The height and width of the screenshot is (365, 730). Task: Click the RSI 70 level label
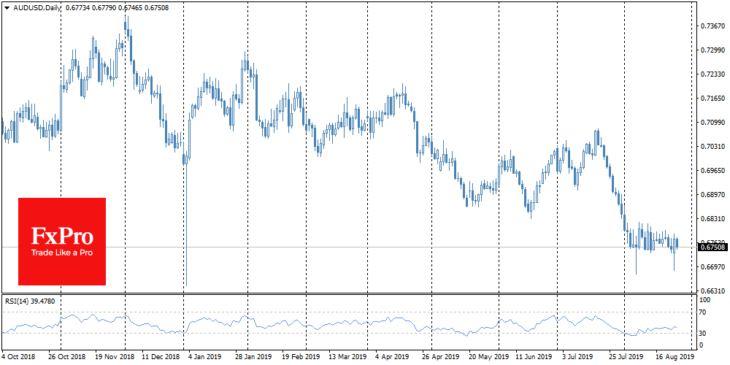(x=704, y=313)
